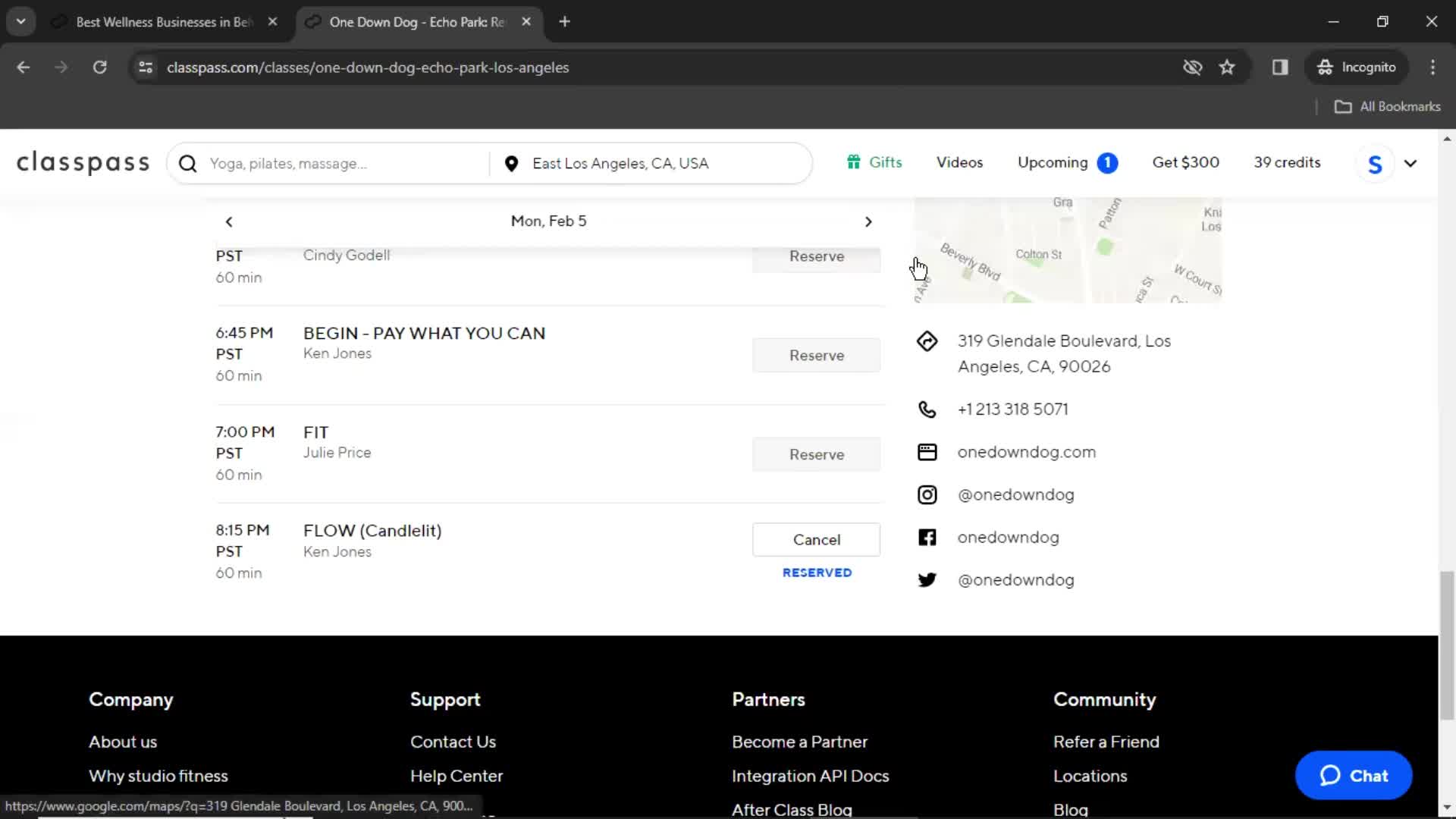Image resolution: width=1456 pixels, height=819 pixels.
Task: Open Gifts in the top navigation
Action: pyautogui.click(x=874, y=162)
